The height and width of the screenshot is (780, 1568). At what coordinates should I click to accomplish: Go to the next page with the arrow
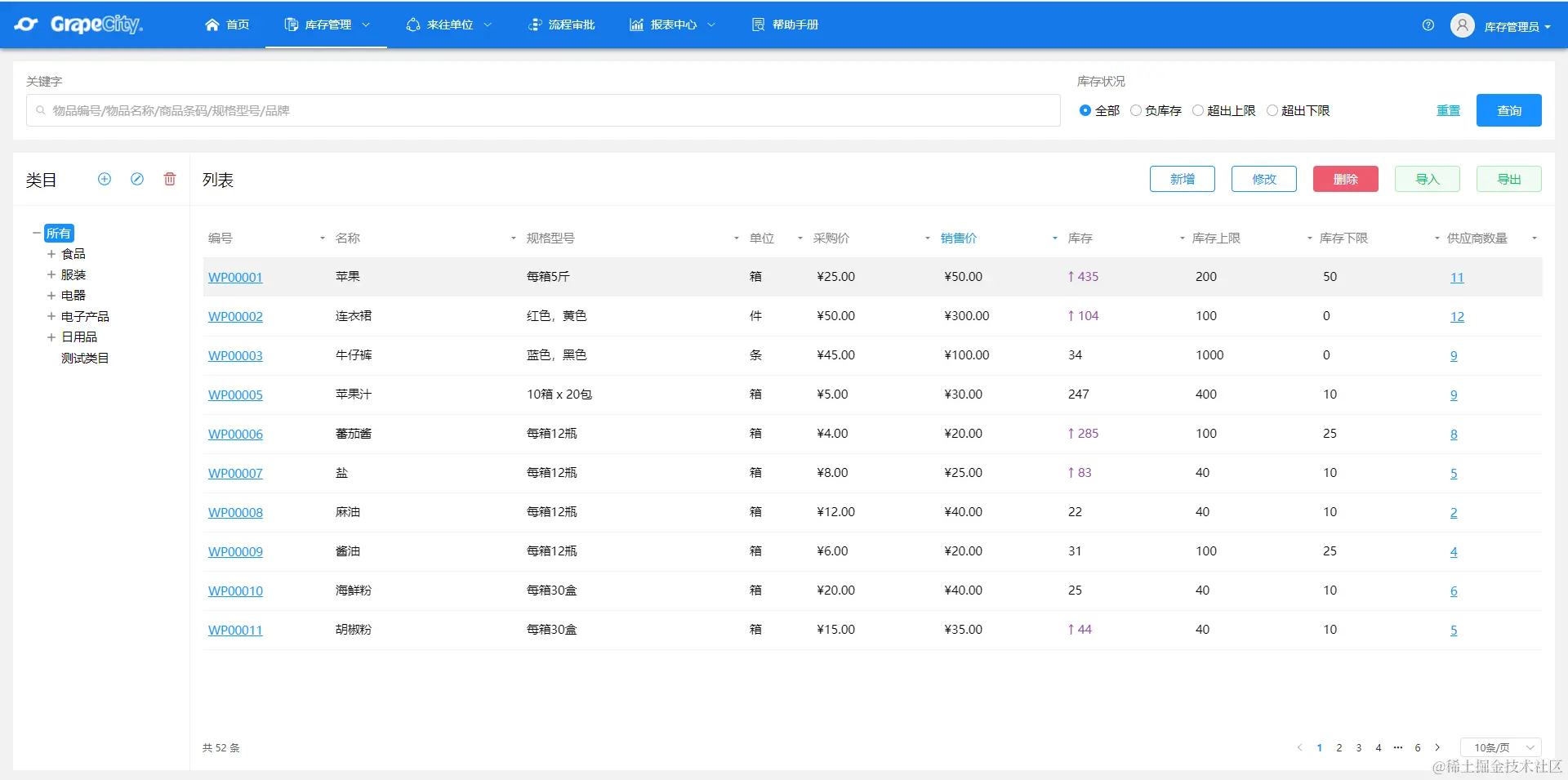click(x=1437, y=747)
